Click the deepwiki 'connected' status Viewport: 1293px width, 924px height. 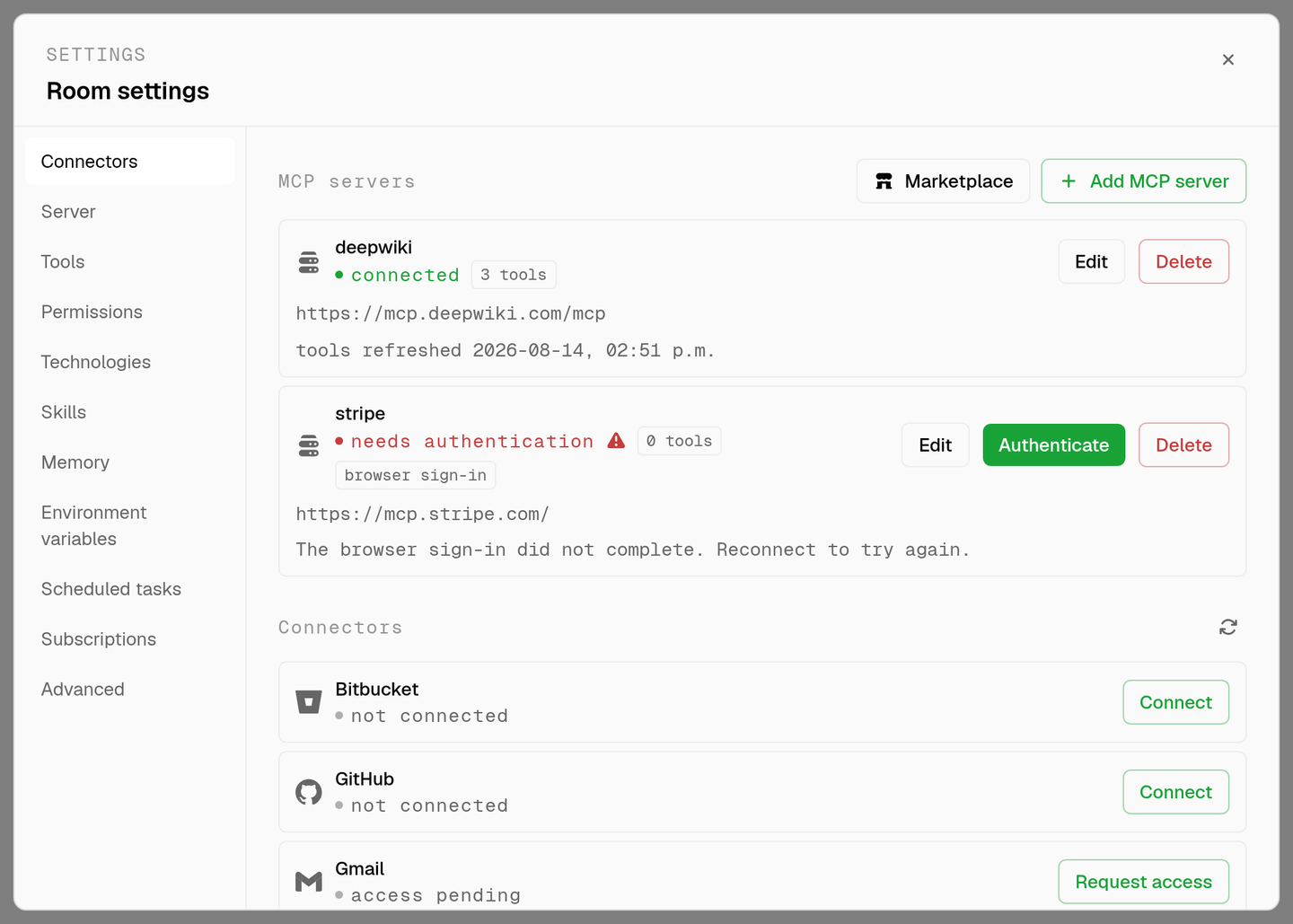(397, 275)
